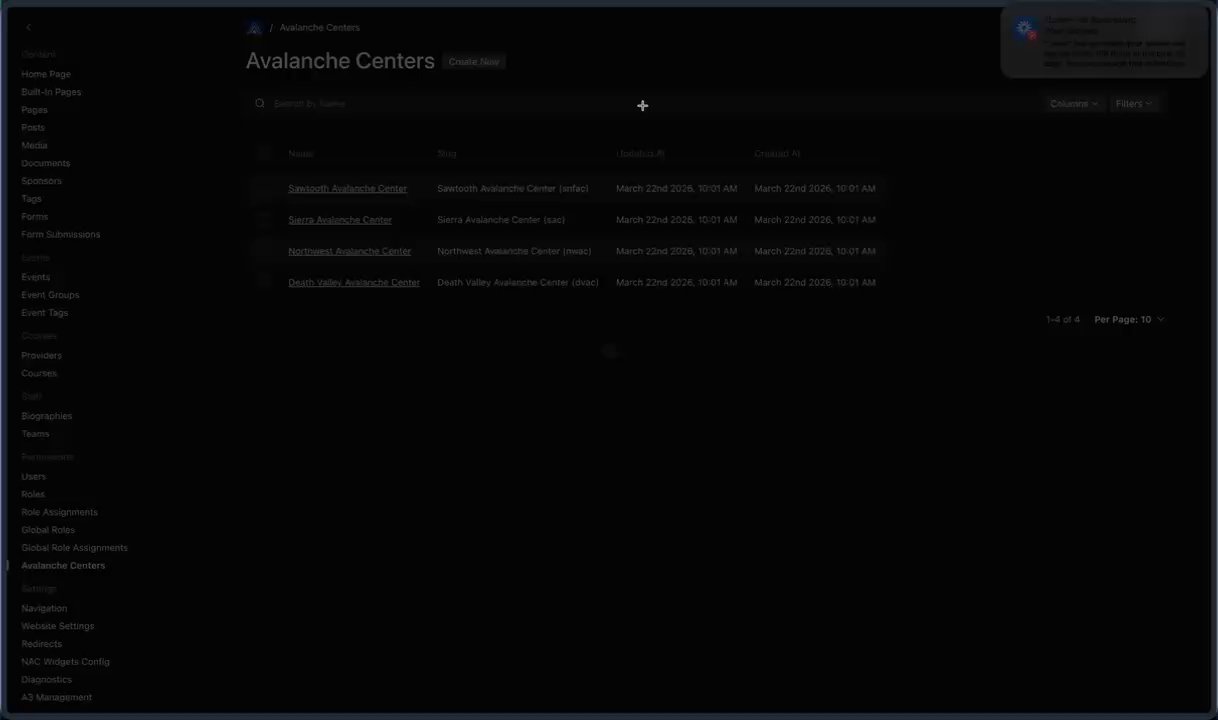Sort by the Created At column header
Viewport: 1218px width, 720px height.
click(777, 153)
